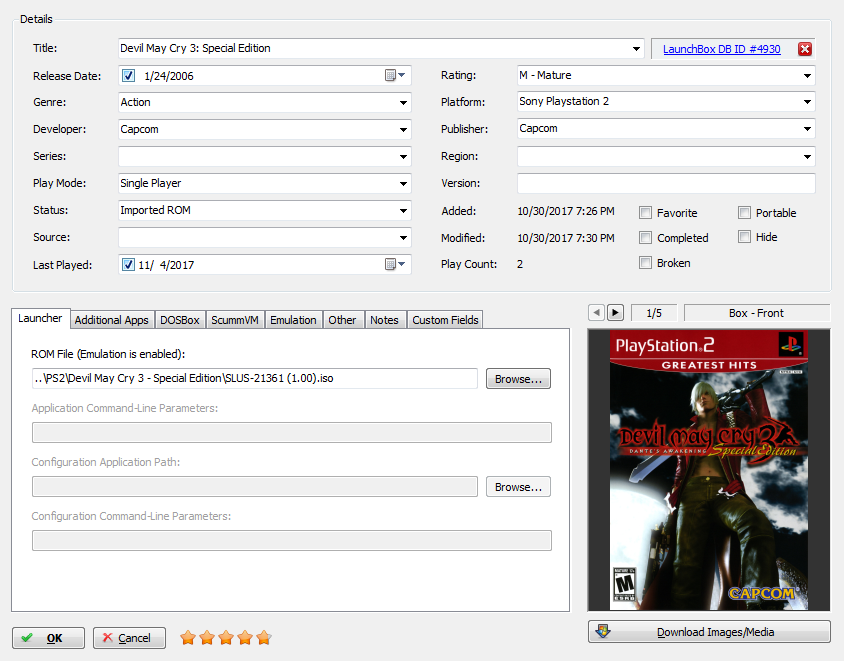Image resolution: width=844 pixels, height=661 pixels.
Task: Set rating to one star
Action: coord(188,638)
